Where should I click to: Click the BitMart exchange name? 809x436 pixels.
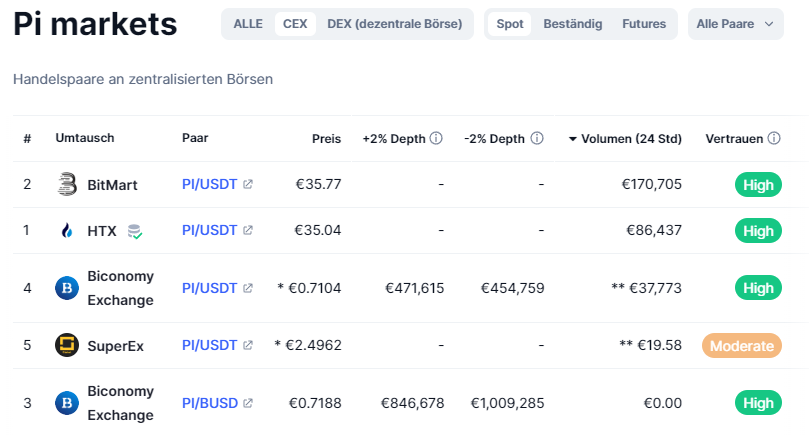point(112,185)
